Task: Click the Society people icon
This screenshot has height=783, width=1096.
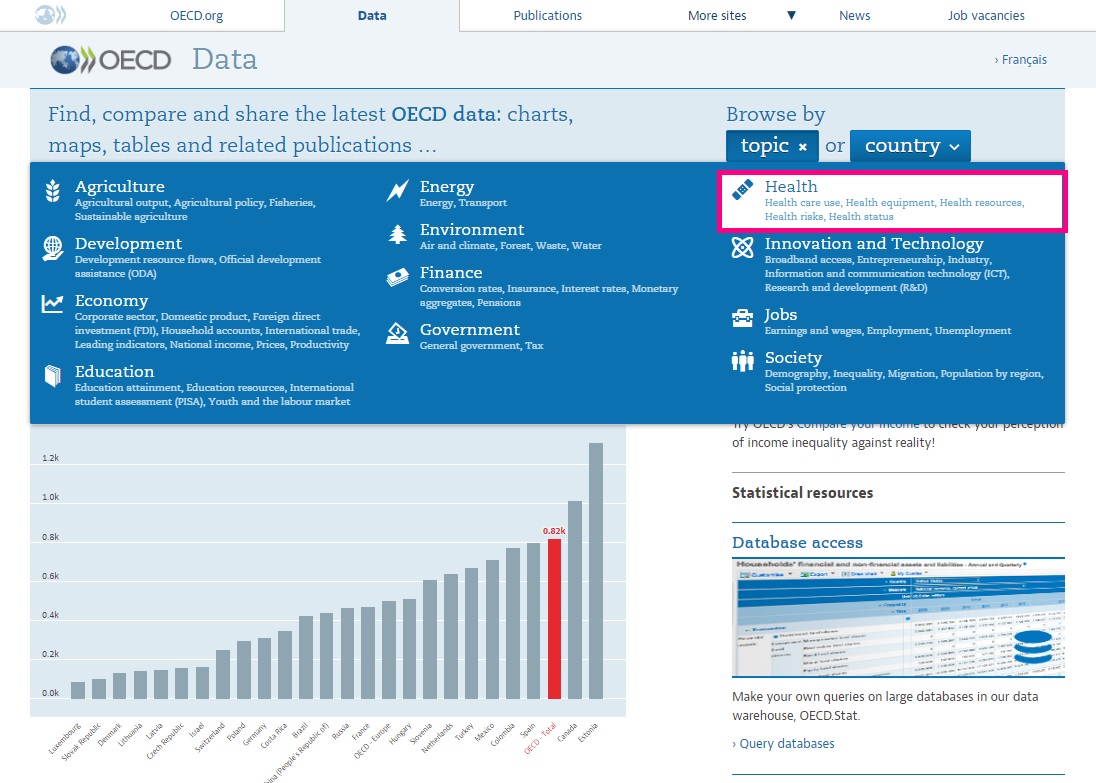Action: [742, 361]
